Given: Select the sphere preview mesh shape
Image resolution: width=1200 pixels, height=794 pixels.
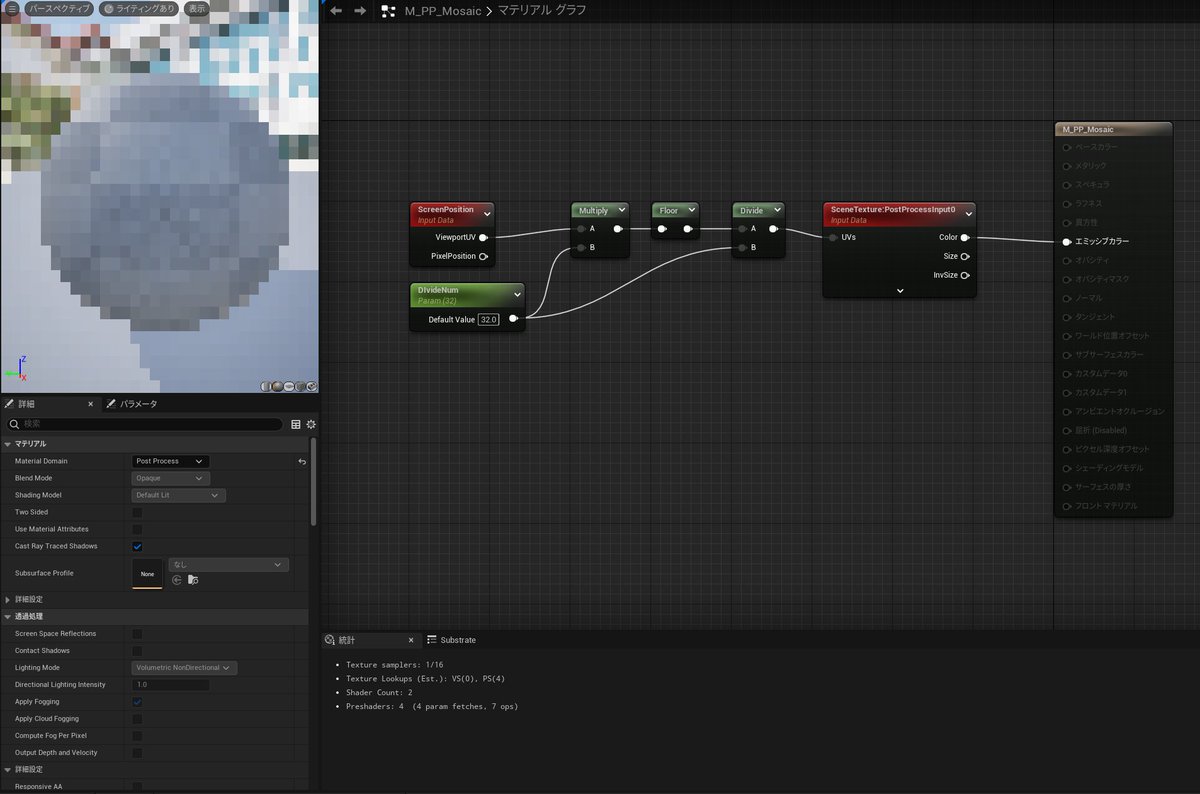Looking at the screenshot, I should tap(277, 385).
